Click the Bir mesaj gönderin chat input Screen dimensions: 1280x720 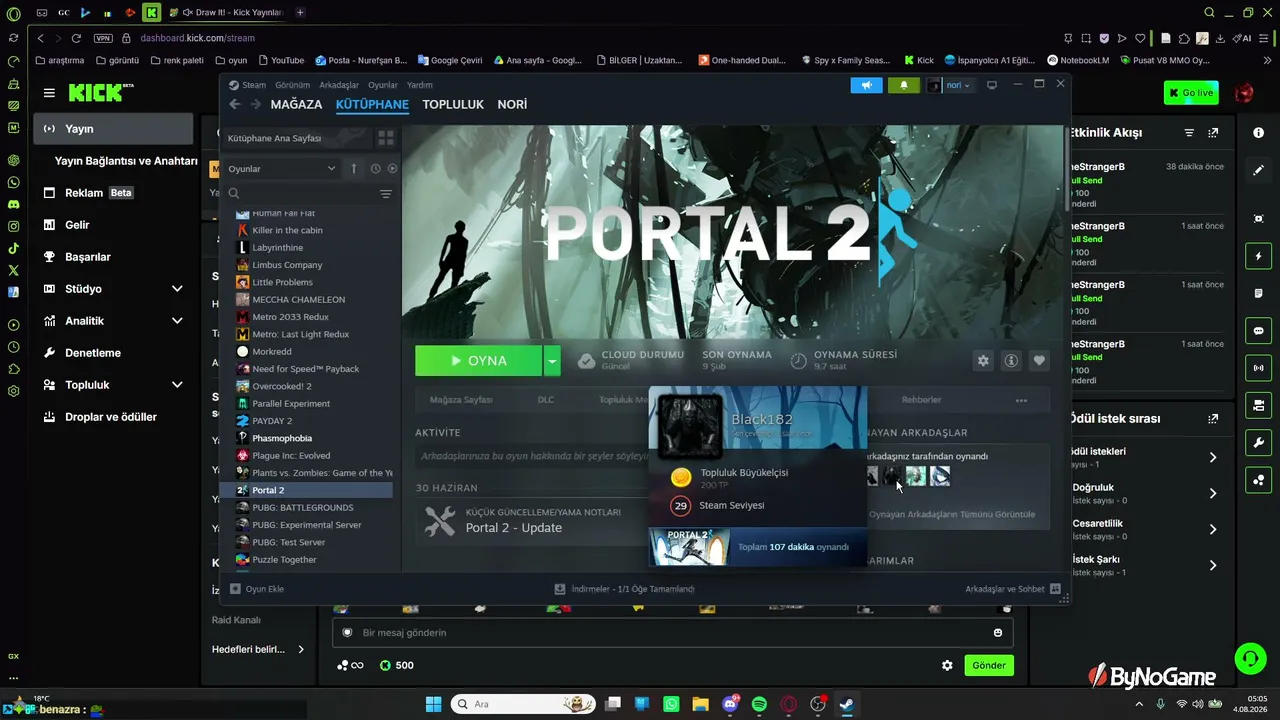(x=672, y=632)
